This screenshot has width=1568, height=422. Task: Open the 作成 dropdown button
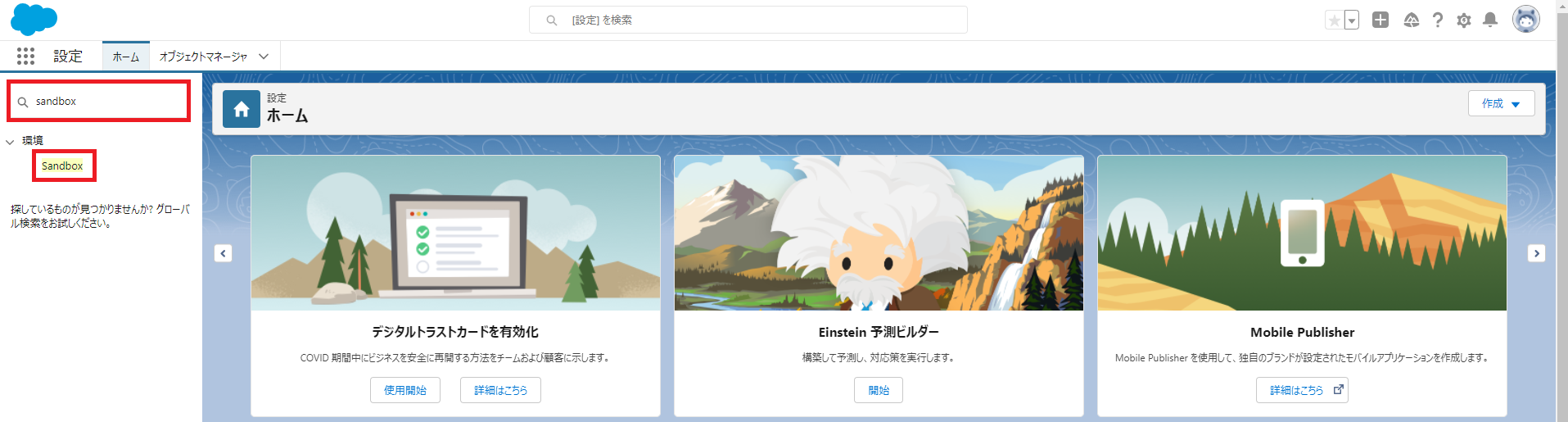pos(1501,103)
